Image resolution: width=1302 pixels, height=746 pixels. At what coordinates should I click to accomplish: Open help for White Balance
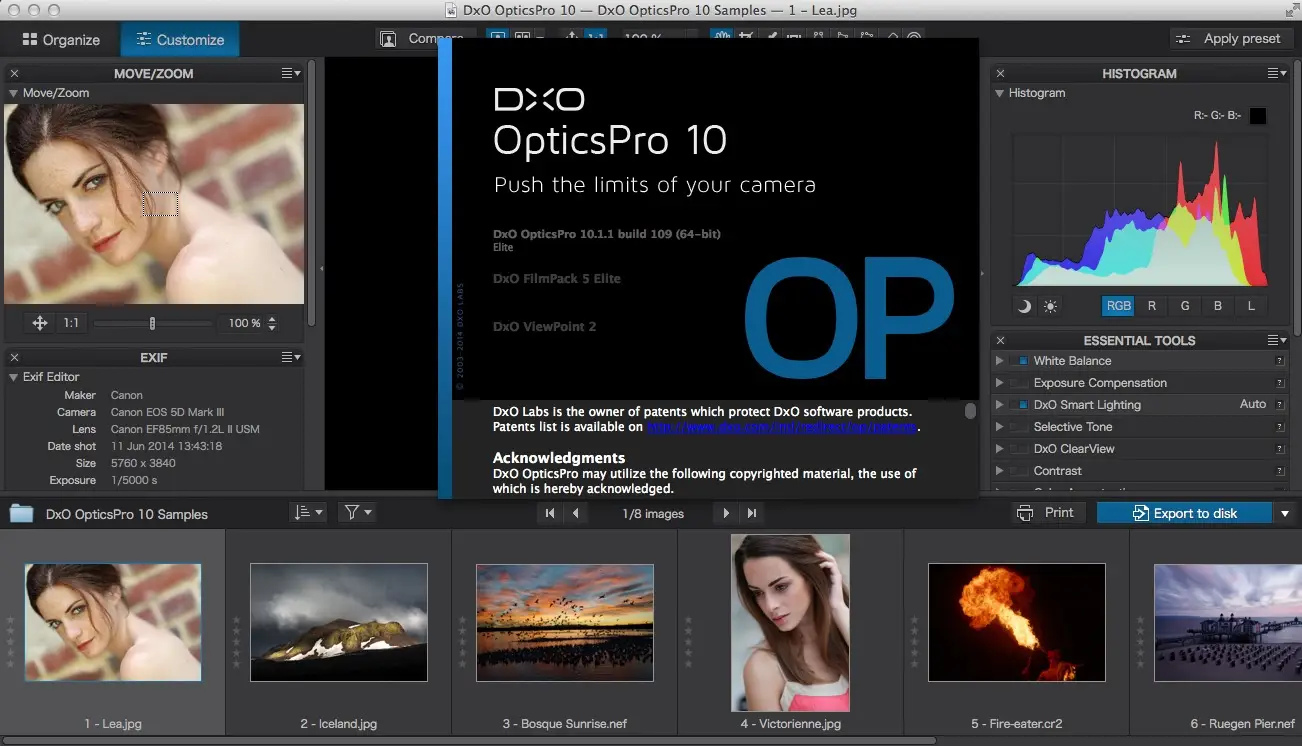pos(1279,361)
